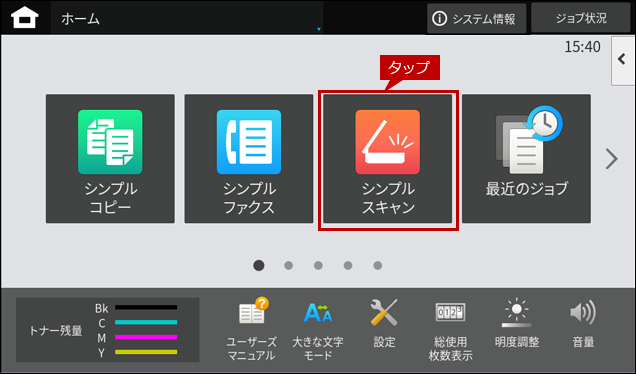Expand the small teal header dropdown triangle
The height and width of the screenshot is (374, 636).
(x=319, y=29)
